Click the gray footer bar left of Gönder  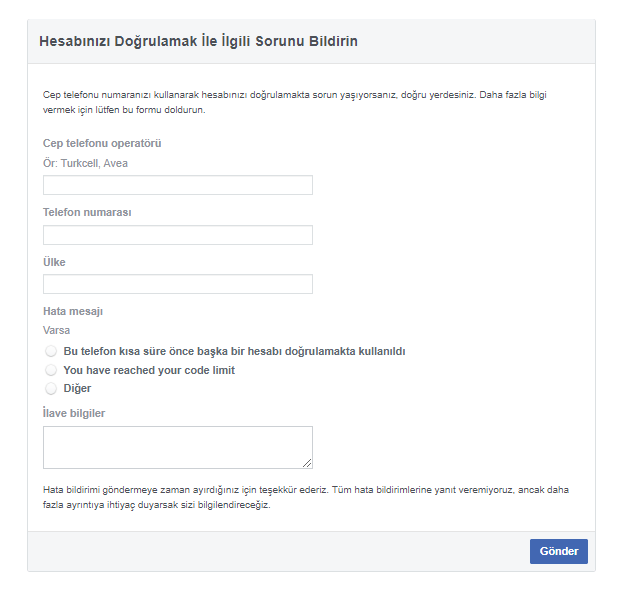(270, 551)
